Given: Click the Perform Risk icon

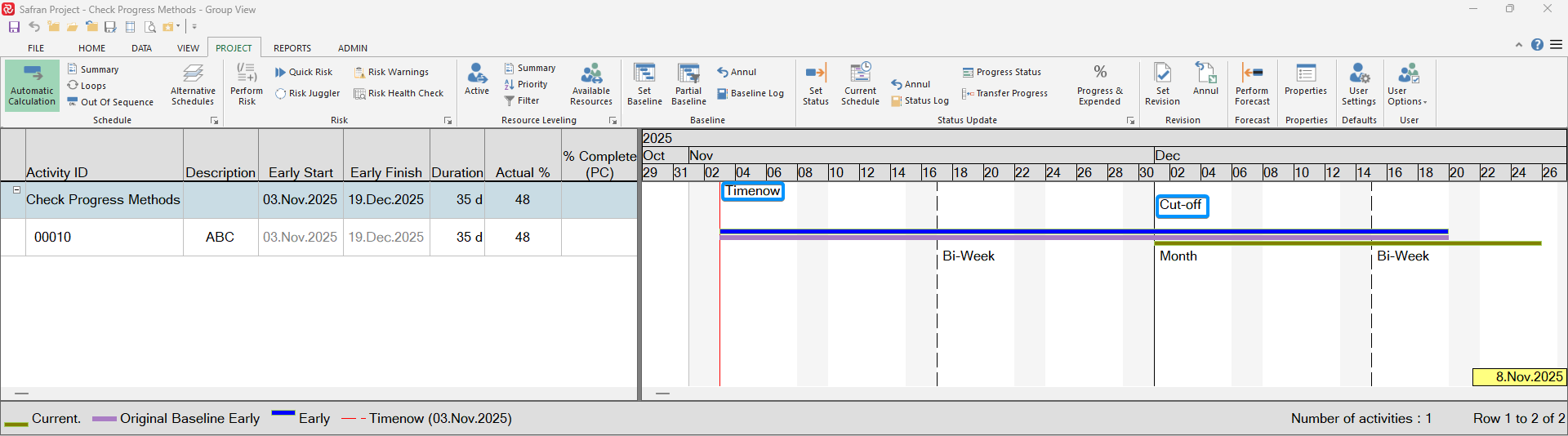Looking at the screenshot, I should tap(247, 85).
